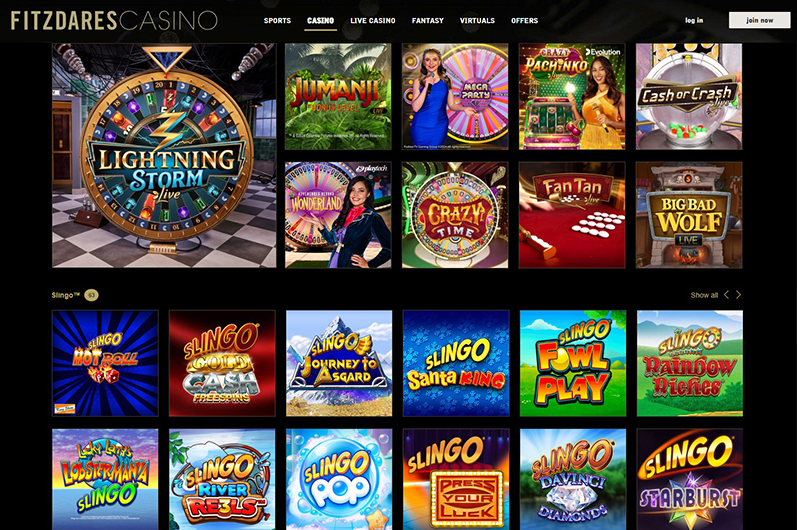The height and width of the screenshot is (530, 797).
Task: Switch to the Sports tab
Action: (277, 21)
